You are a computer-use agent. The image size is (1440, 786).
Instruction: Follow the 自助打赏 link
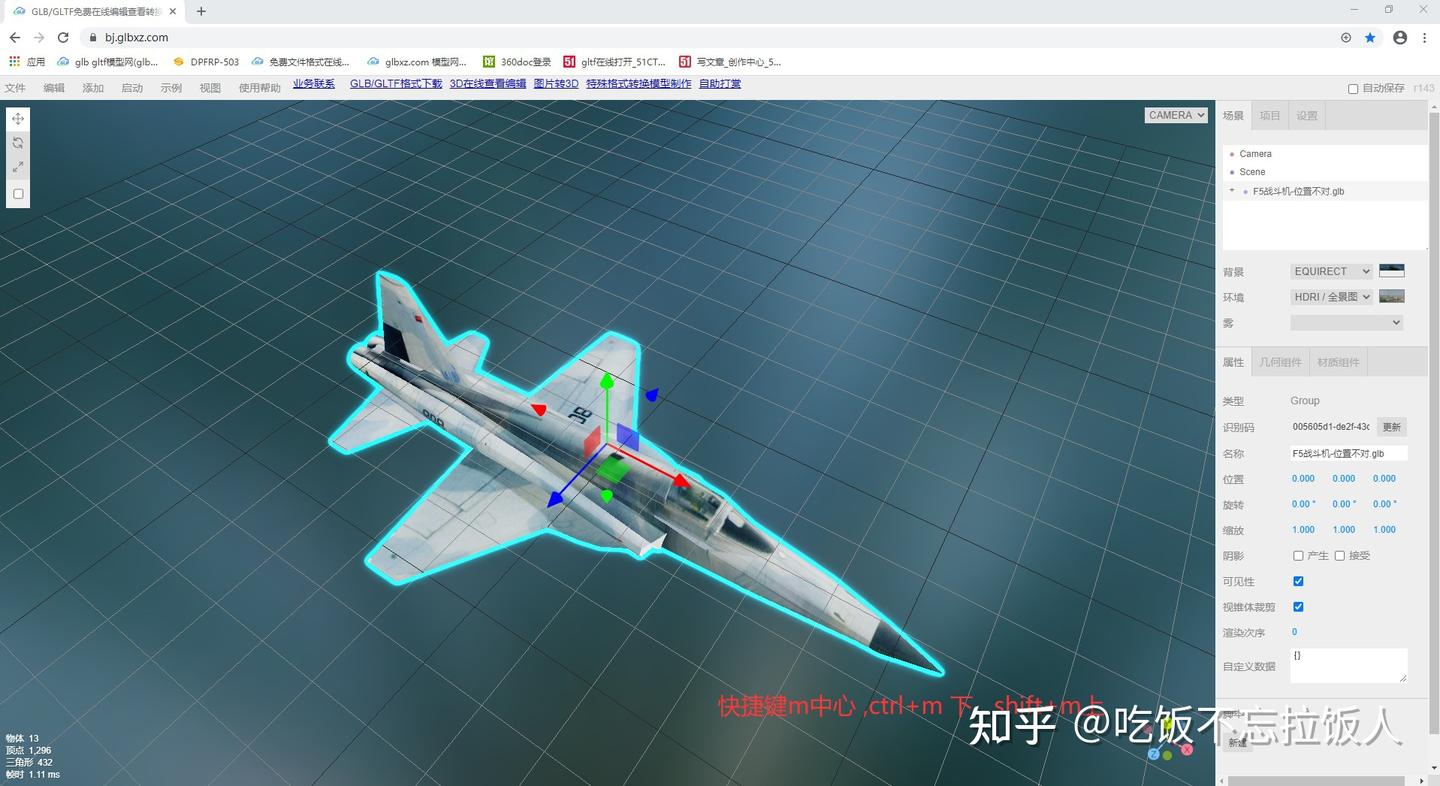pyautogui.click(x=720, y=84)
